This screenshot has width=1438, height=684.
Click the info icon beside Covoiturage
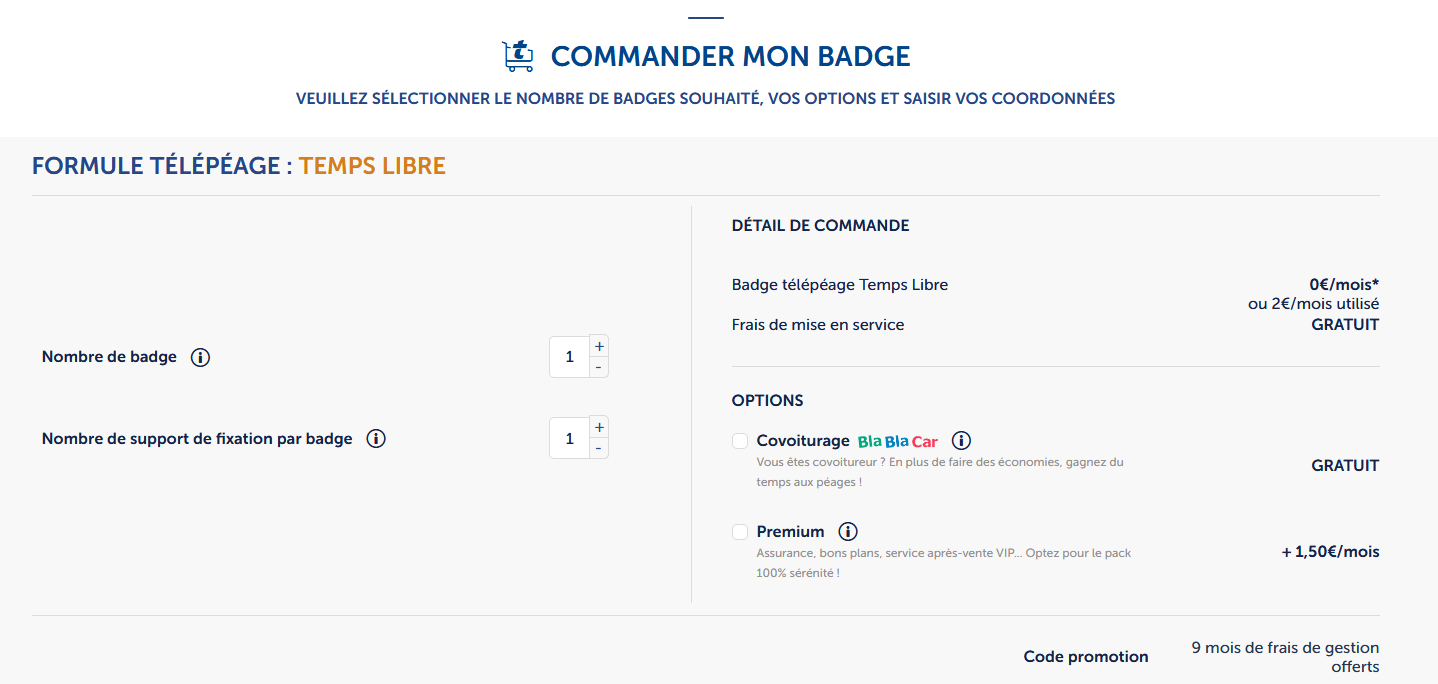[961, 439]
